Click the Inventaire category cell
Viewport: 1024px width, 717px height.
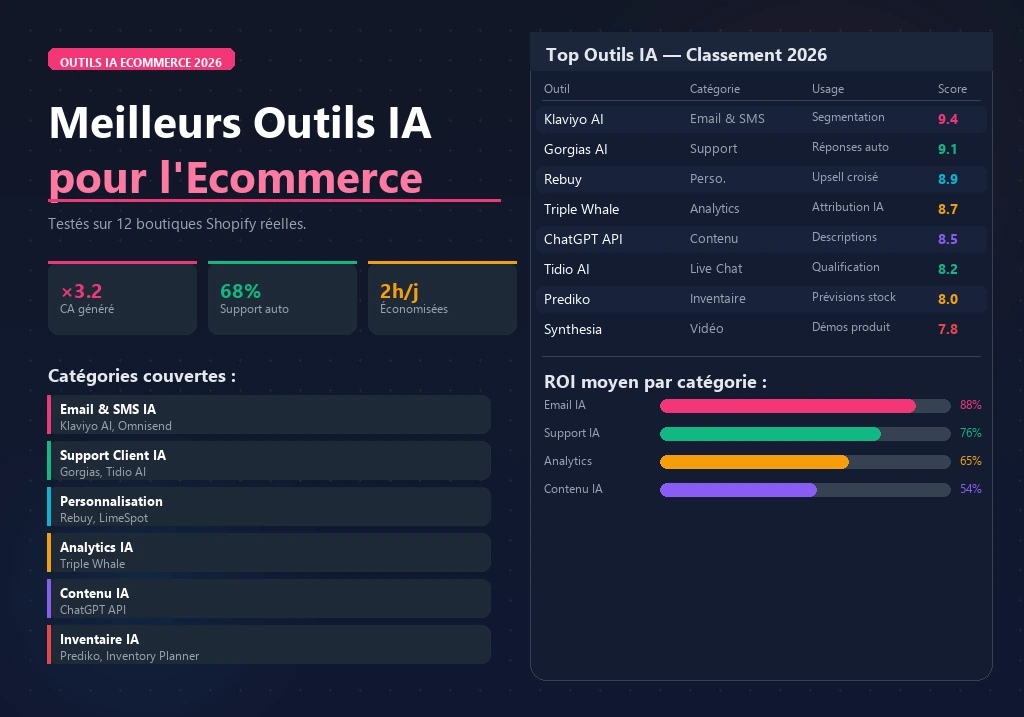pos(717,298)
